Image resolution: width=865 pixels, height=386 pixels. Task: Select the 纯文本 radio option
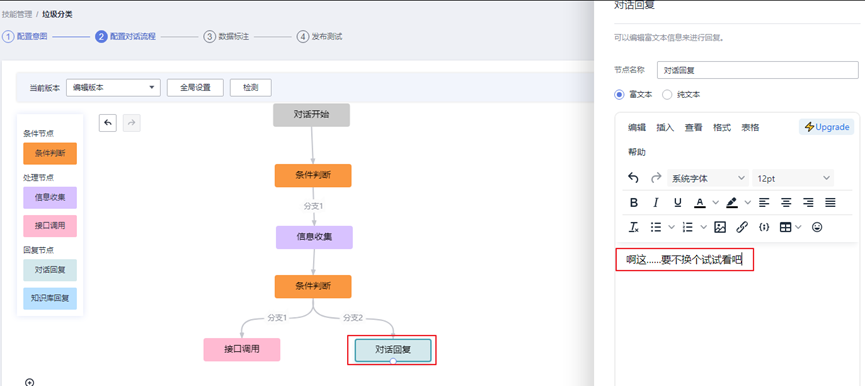tap(667, 94)
